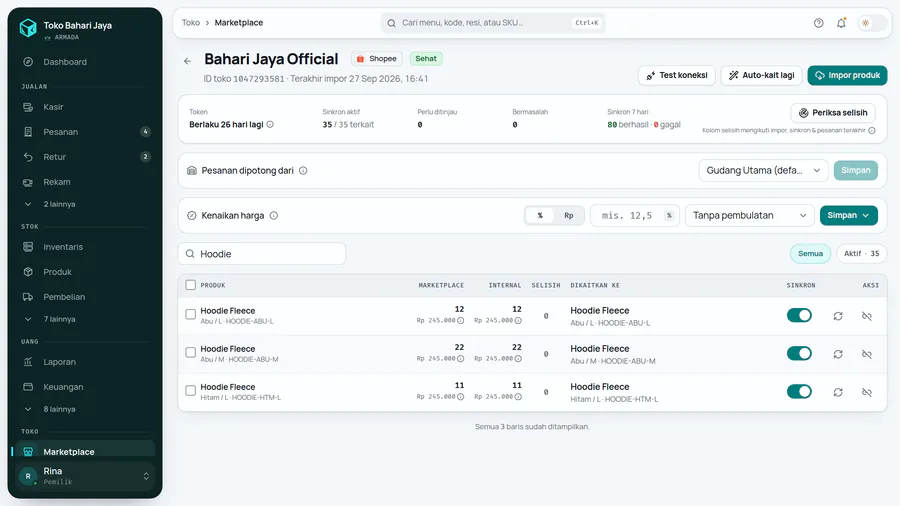Check the HOODIE-ABU-L row checkbox
The width and height of the screenshot is (900, 506).
click(x=191, y=314)
